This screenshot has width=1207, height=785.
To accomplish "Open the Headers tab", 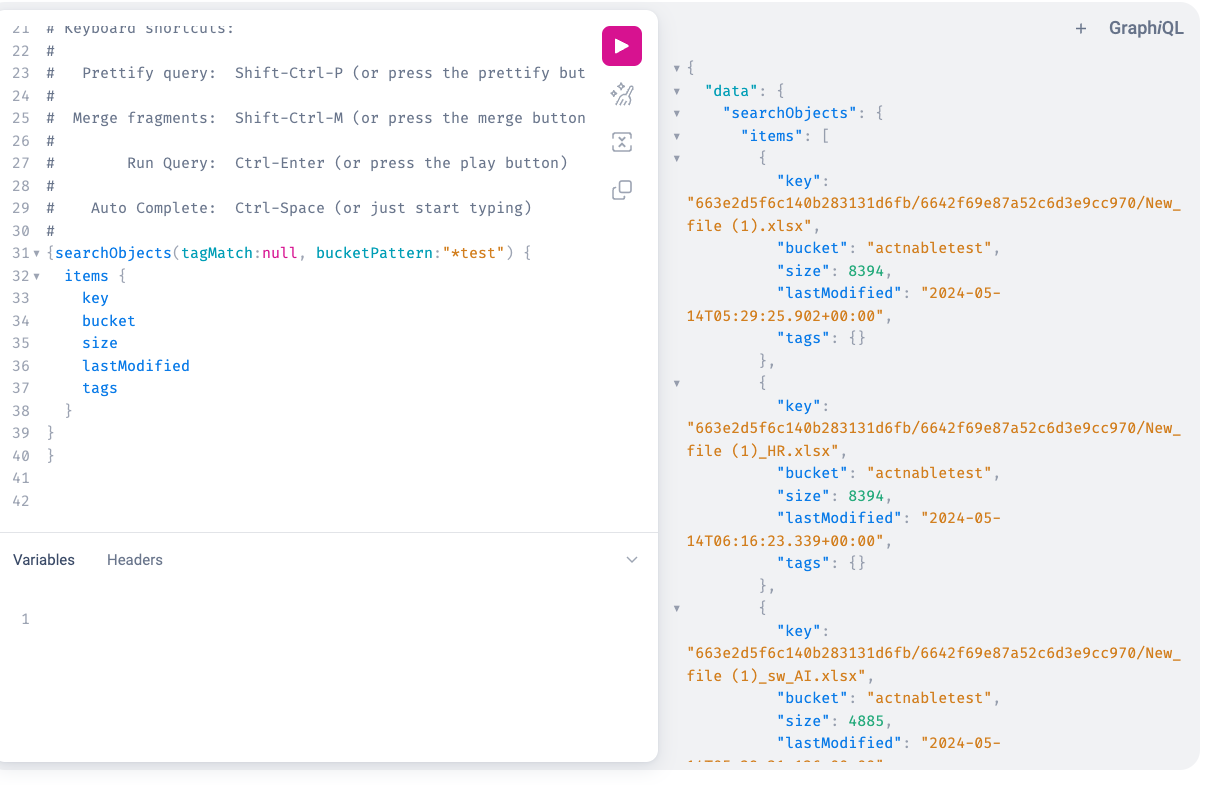I will point(135,560).
